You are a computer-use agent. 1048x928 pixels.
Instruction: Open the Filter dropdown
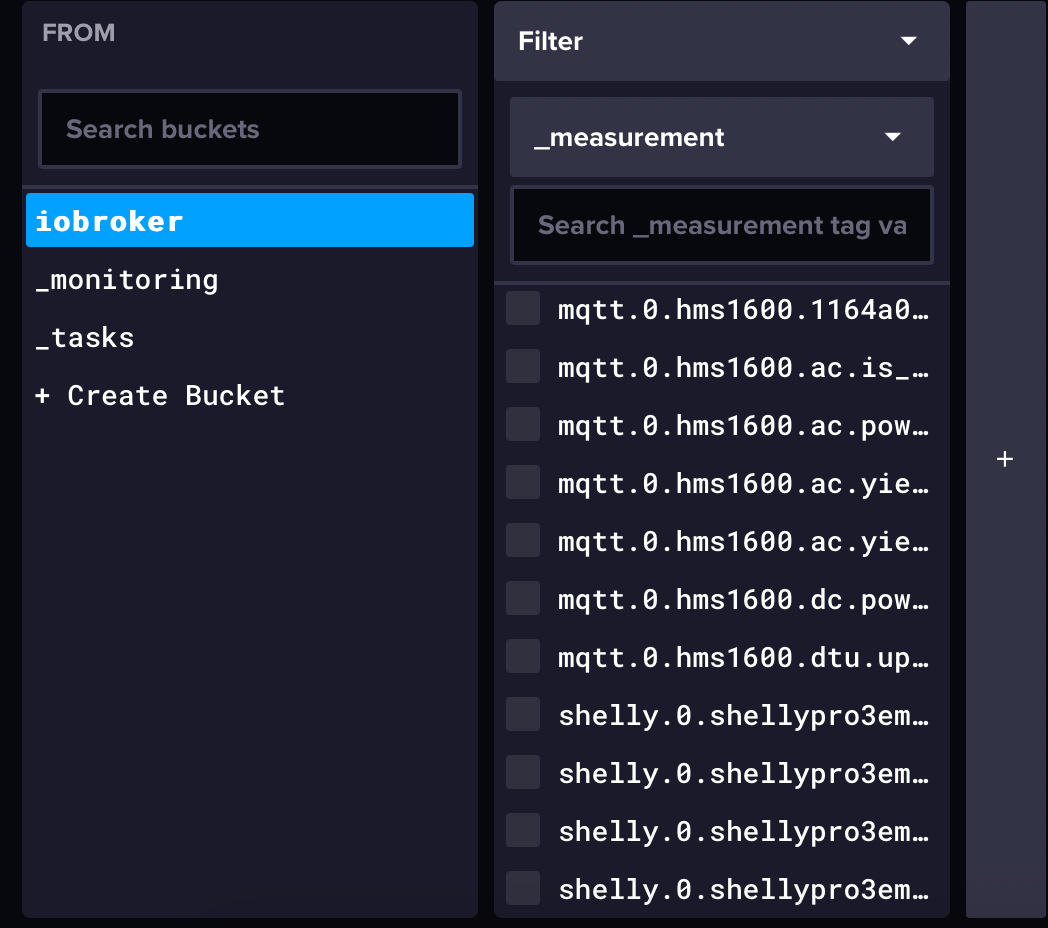pos(721,41)
